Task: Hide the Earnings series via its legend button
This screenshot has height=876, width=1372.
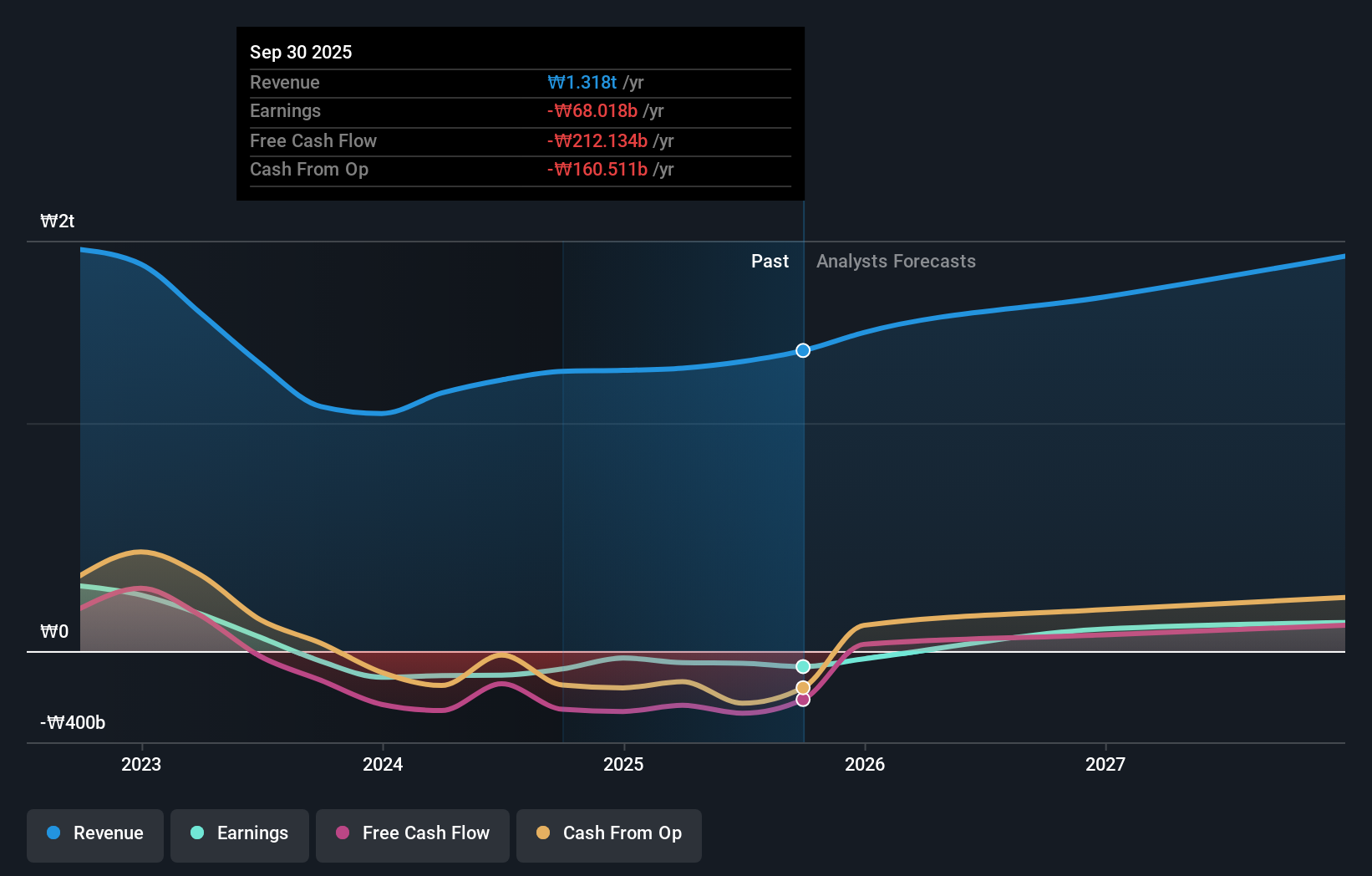Action: tap(240, 833)
